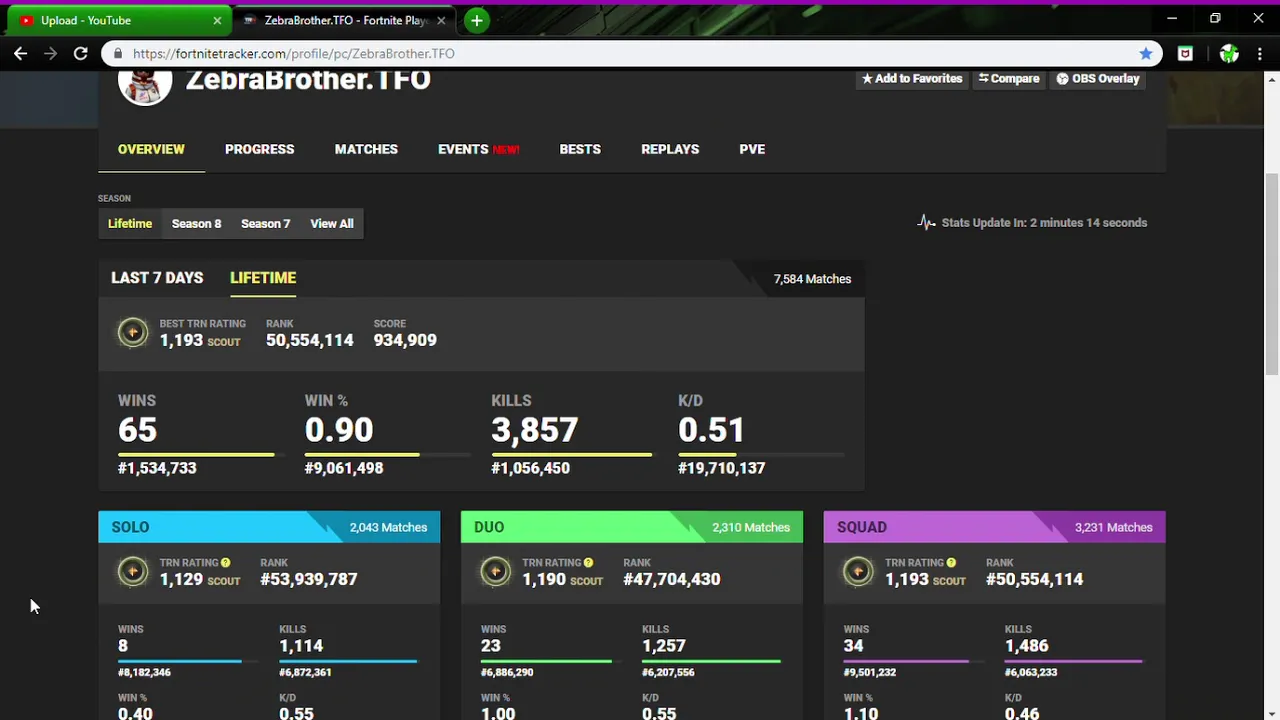
Task: Click the Duo rank #47,704,430
Action: coord(672,579)
